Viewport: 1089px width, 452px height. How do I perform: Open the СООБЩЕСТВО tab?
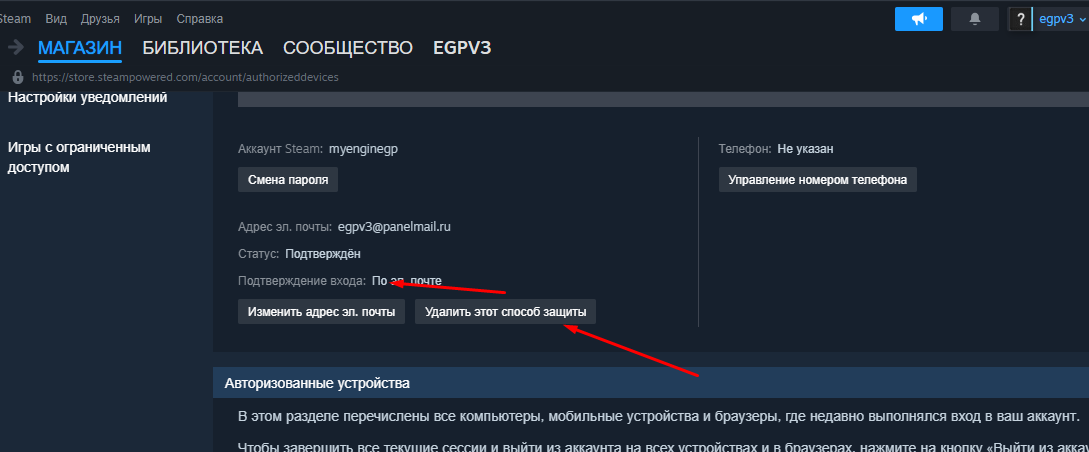(x=347, y=48)
